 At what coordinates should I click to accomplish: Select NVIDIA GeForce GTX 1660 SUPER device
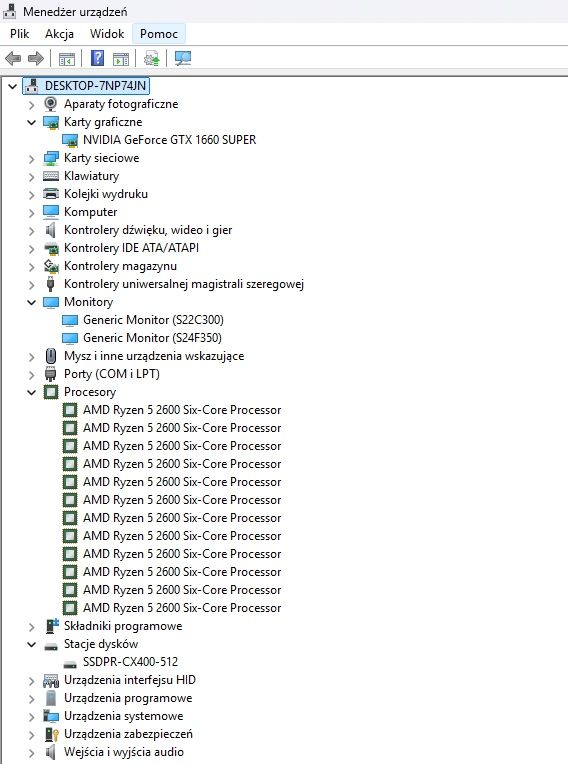pos(169,140)
